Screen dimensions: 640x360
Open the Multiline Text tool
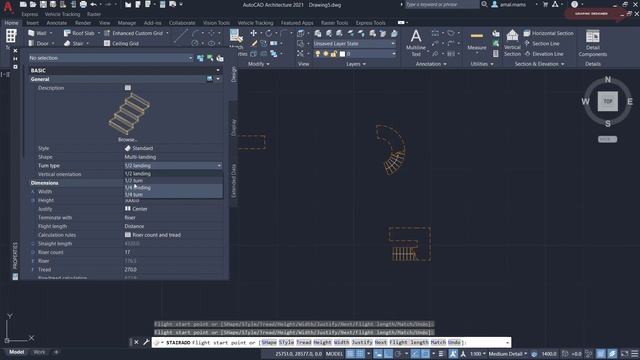point(416,42)
